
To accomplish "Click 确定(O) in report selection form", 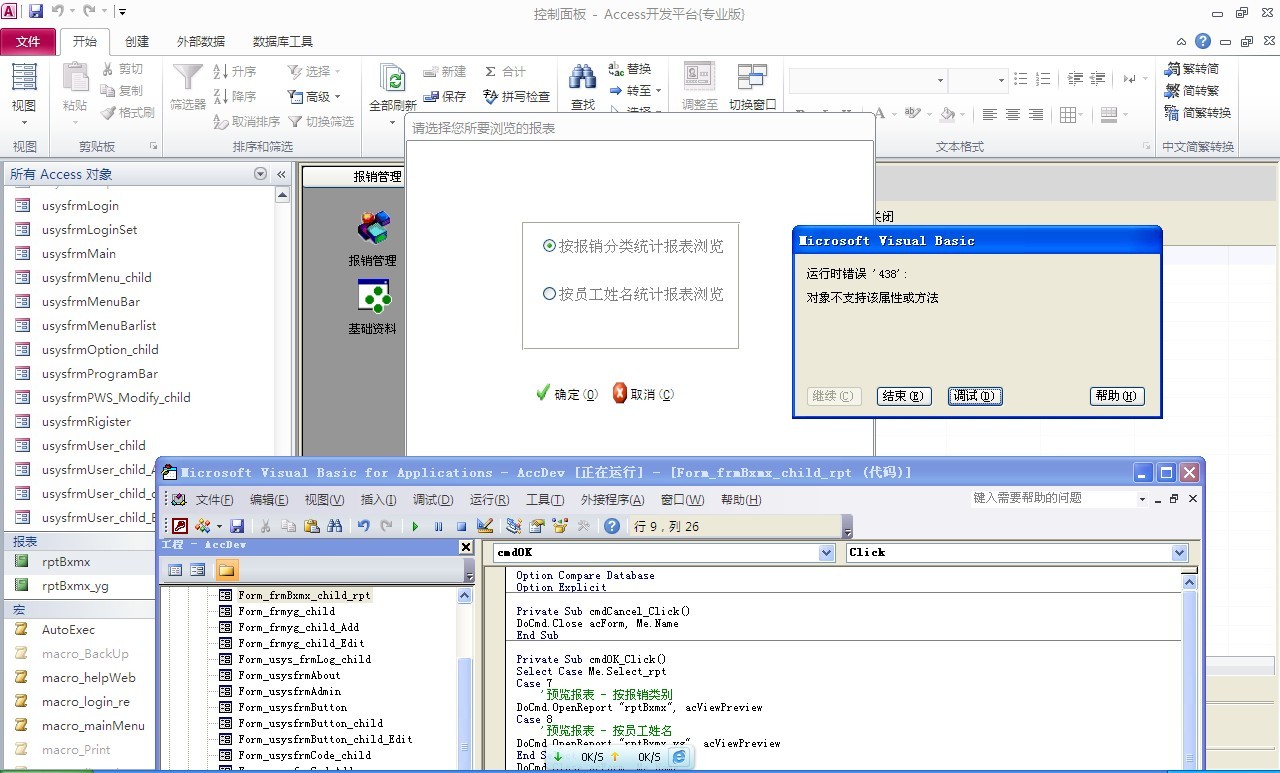I will [567, 394].
